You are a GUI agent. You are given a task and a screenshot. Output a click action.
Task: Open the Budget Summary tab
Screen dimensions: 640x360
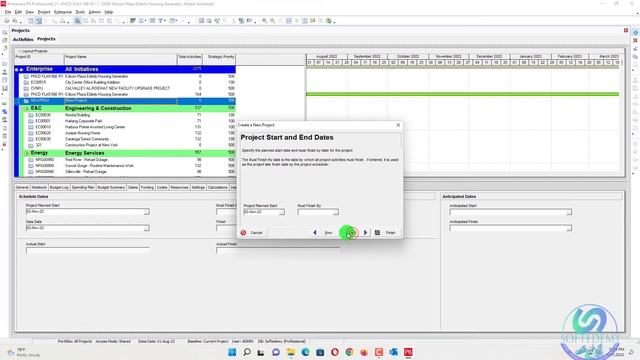111,187
